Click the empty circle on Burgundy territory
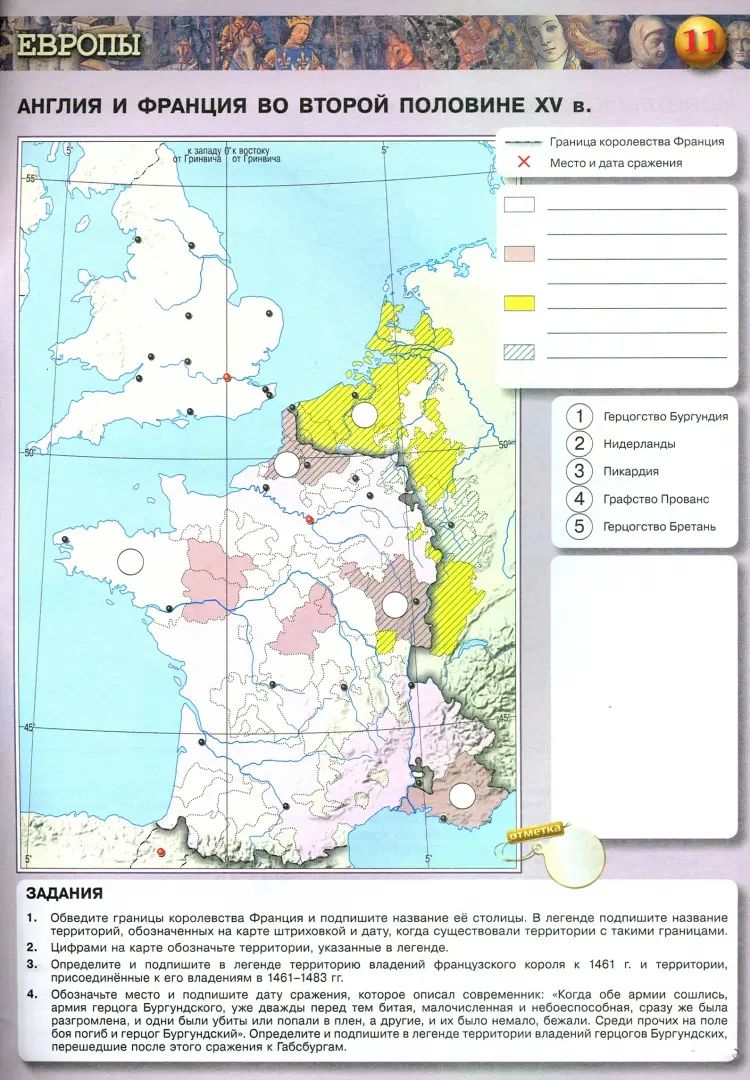This screenshot has width=750, height=1080. [395, 605]
